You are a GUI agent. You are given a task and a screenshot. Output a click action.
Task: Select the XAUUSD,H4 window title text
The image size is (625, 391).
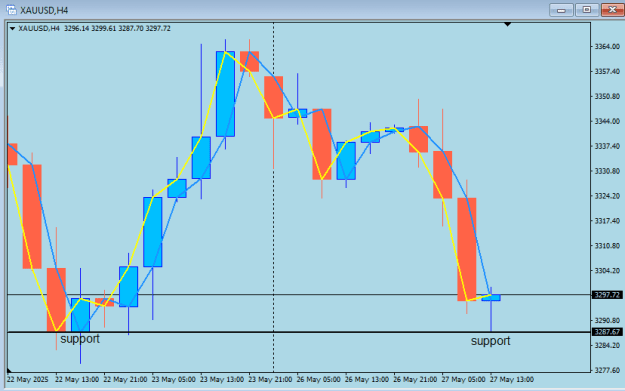[x=44, y=10]
